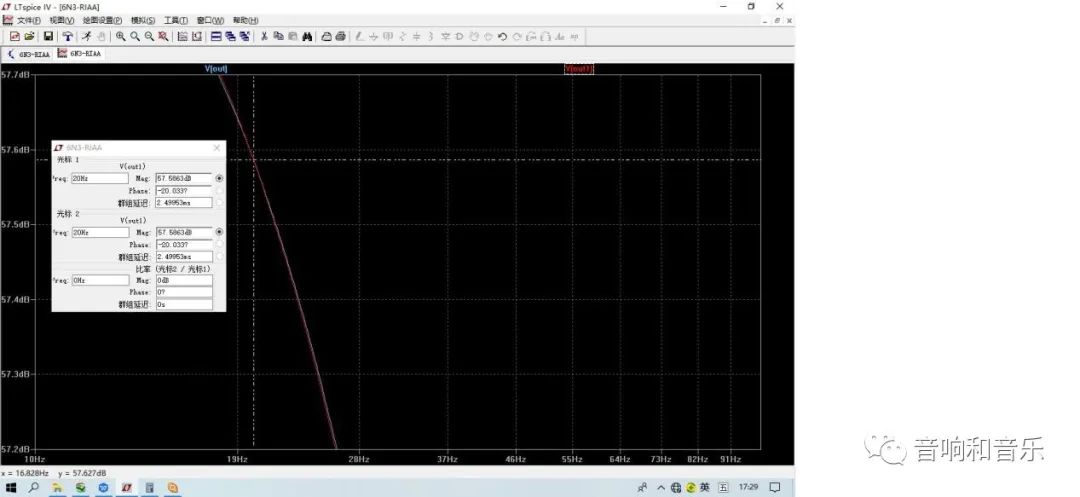The width and height of the screenshot is (1080, 497).
Task: Open the Control Panel hammer icon
Action: click(x=68, y=36)
